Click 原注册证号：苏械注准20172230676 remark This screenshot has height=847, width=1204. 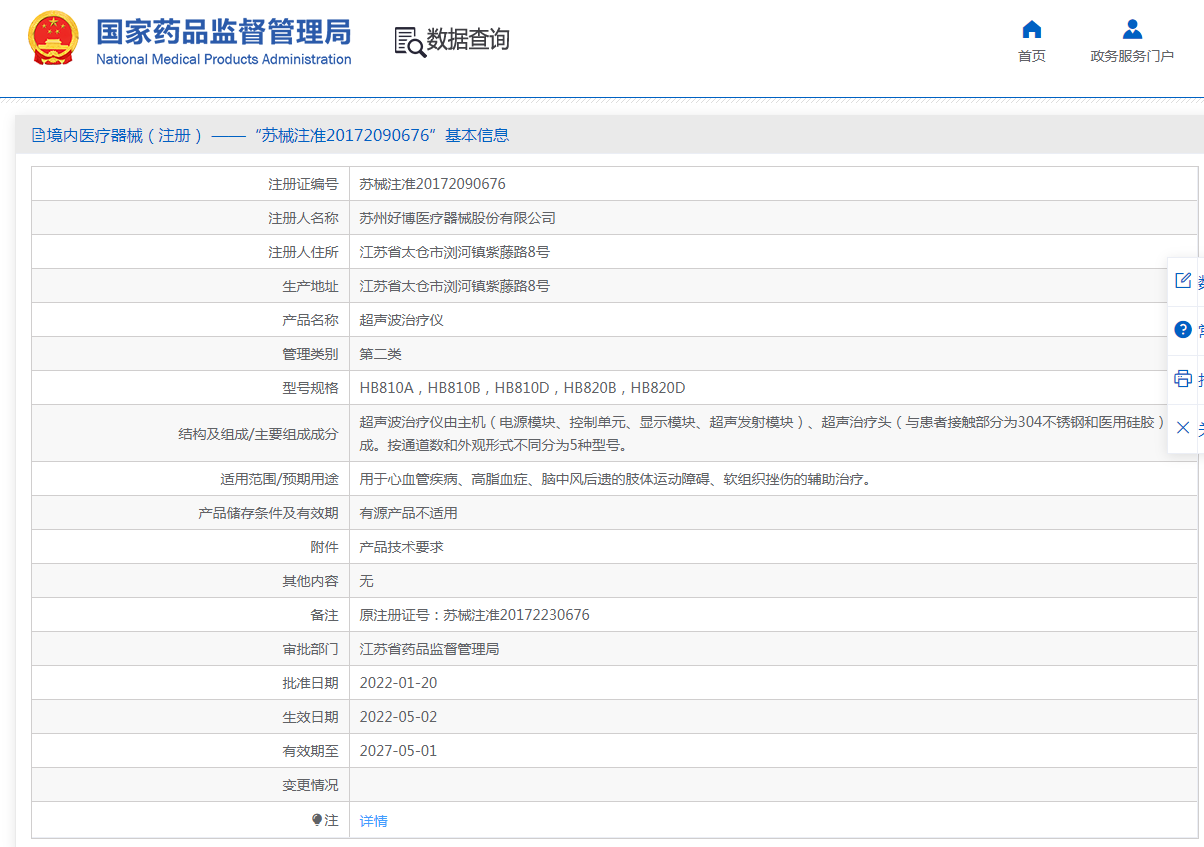(x=475, y=615)
